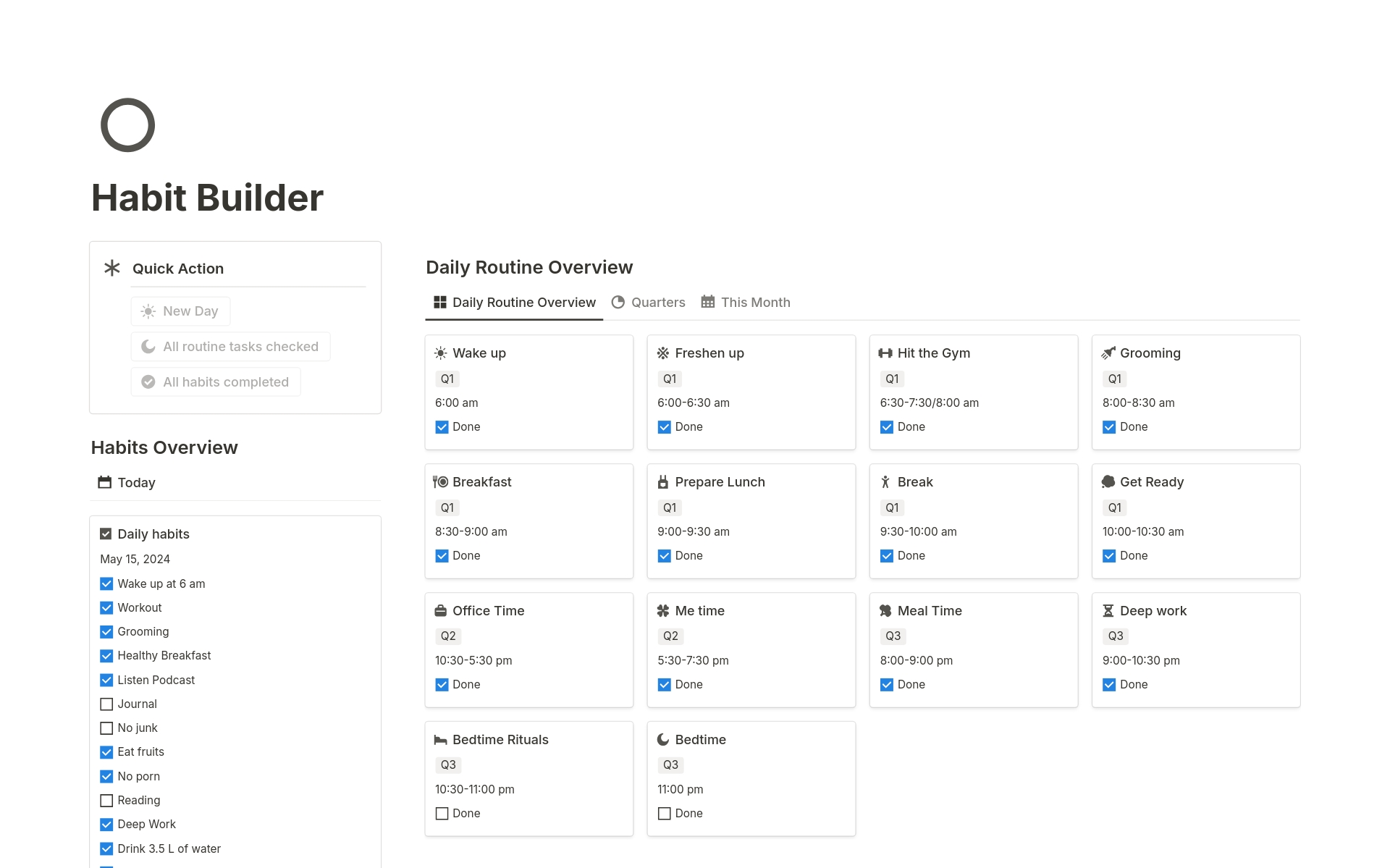Viewport: 1390px width, 868px height.
Task: Click the Hit the Gym icon
Action: coord(885,352)
